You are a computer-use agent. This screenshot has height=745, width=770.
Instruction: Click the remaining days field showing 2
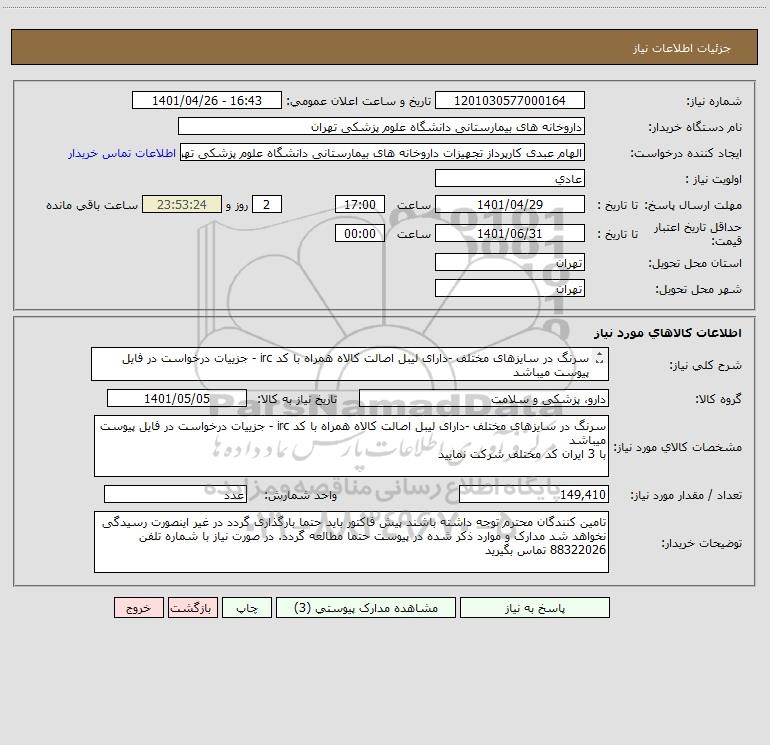point(267,204)
